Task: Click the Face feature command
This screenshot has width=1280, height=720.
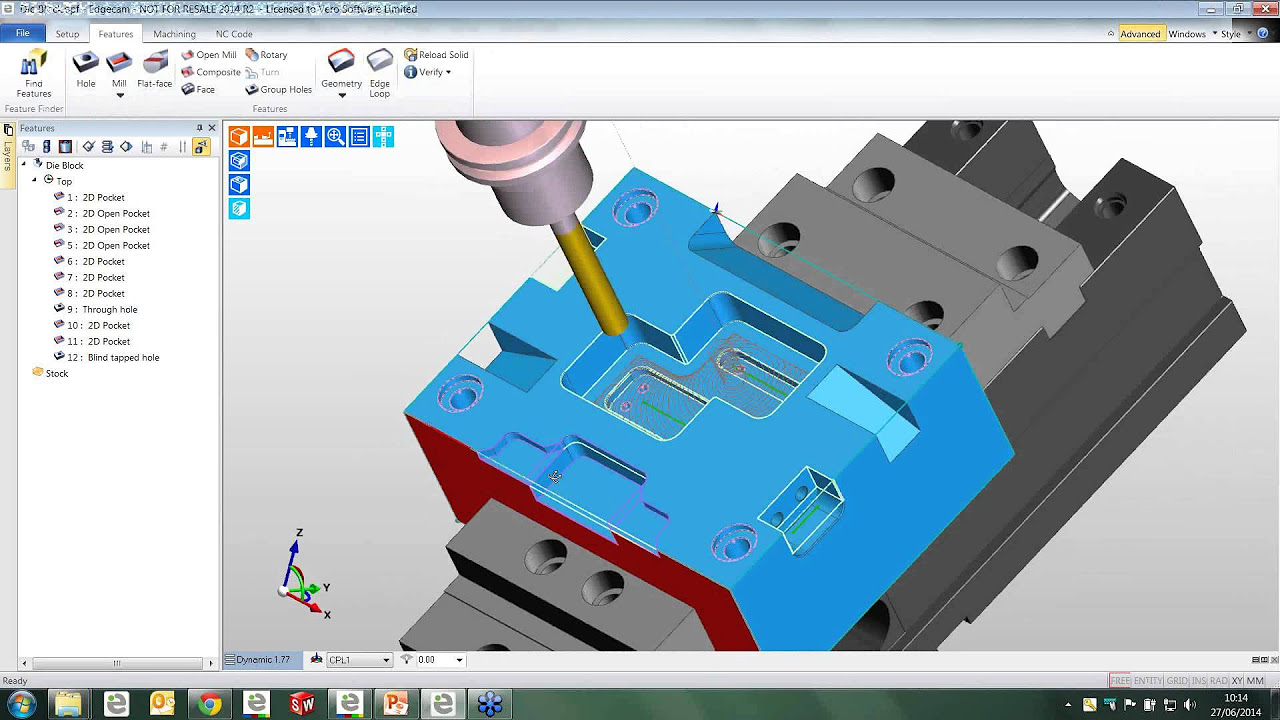Action: click(x=198, y=89)
